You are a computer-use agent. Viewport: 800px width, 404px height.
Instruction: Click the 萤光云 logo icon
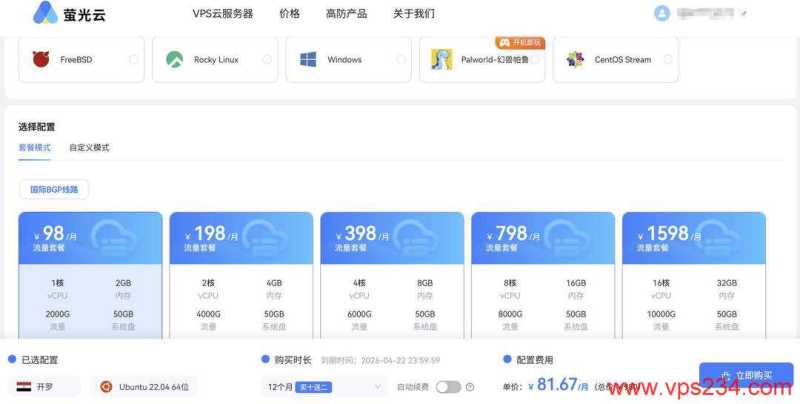45,13
